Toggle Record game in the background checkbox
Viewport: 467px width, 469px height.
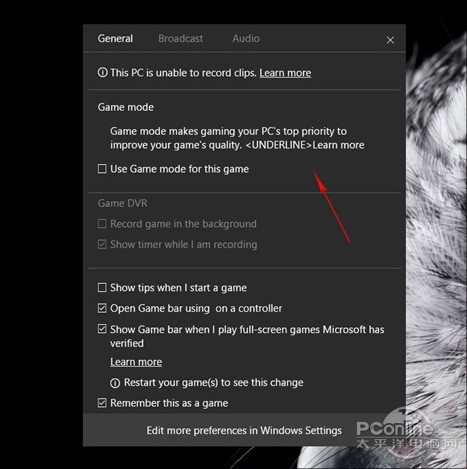click(102, 224)
